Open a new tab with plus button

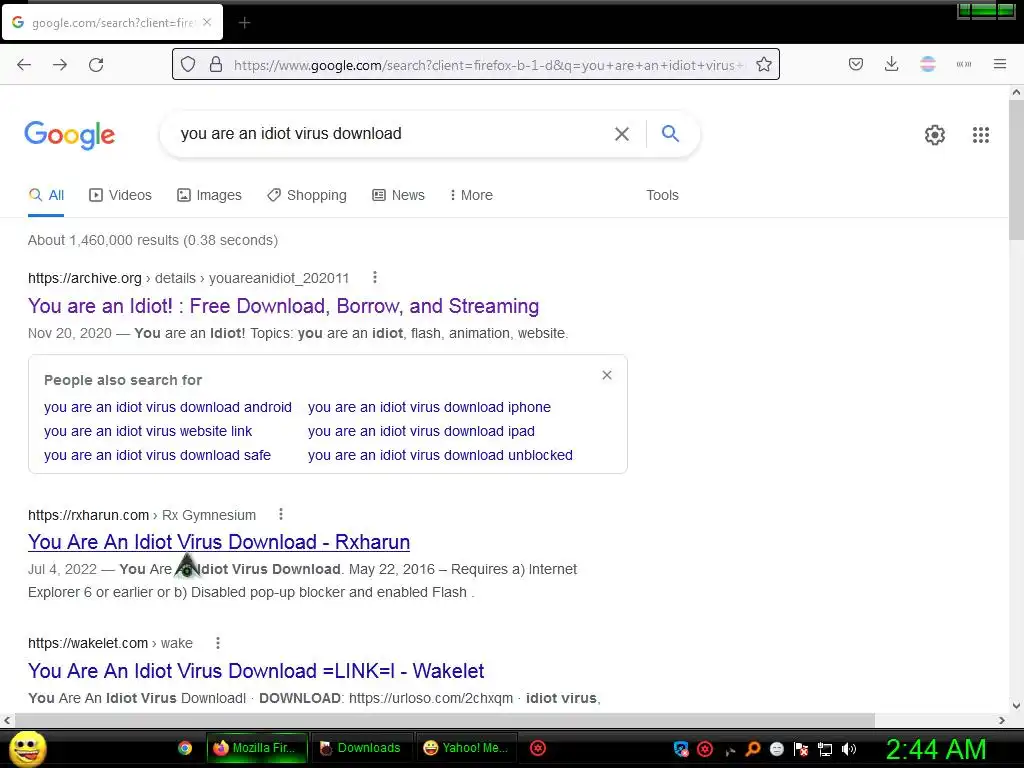tap(244, 23)
